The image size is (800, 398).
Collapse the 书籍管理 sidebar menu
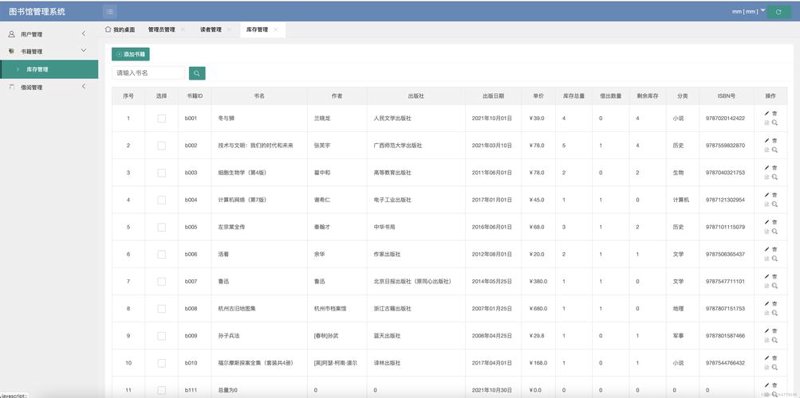pos(49,52)
